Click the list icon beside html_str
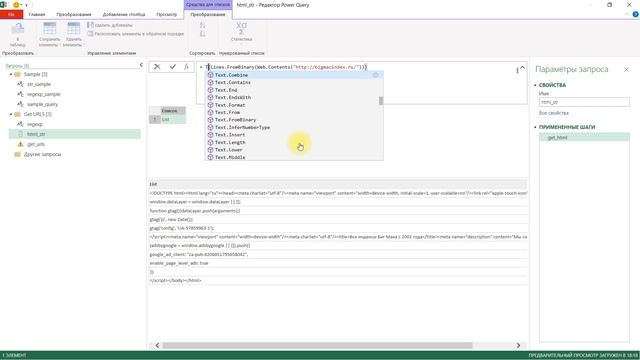 [20, 134]
